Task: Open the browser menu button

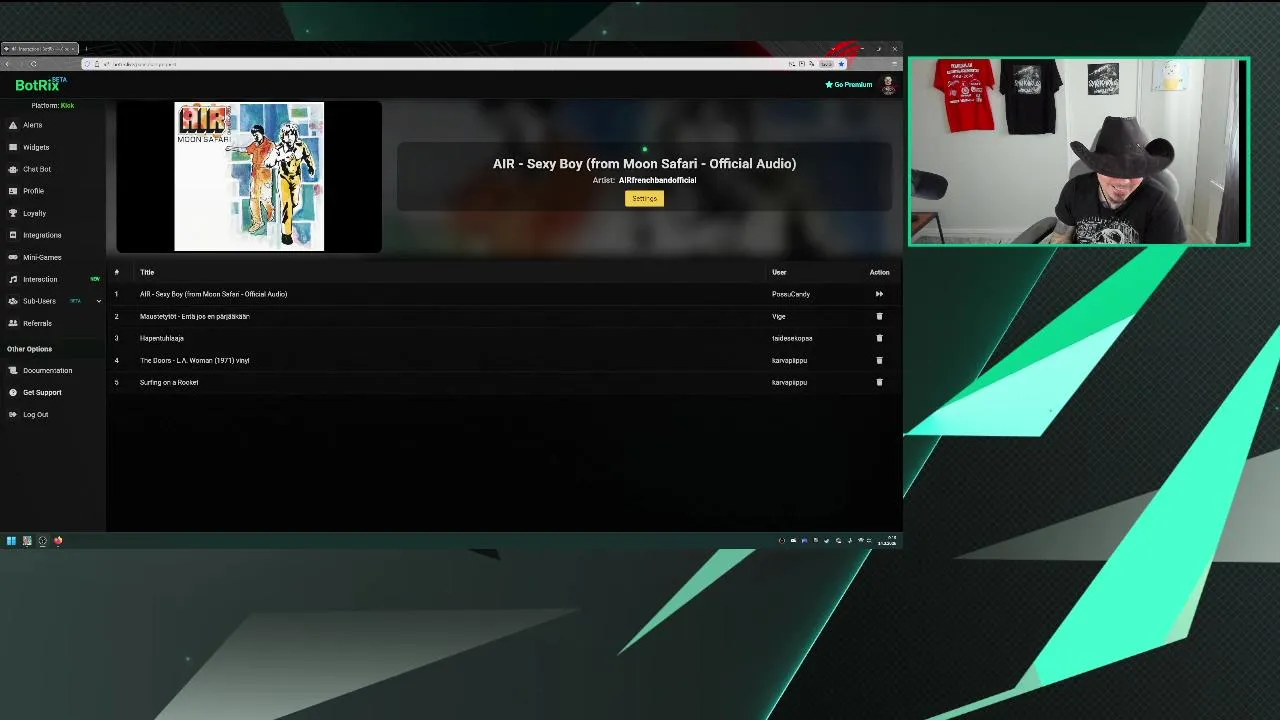Action: 893,64
